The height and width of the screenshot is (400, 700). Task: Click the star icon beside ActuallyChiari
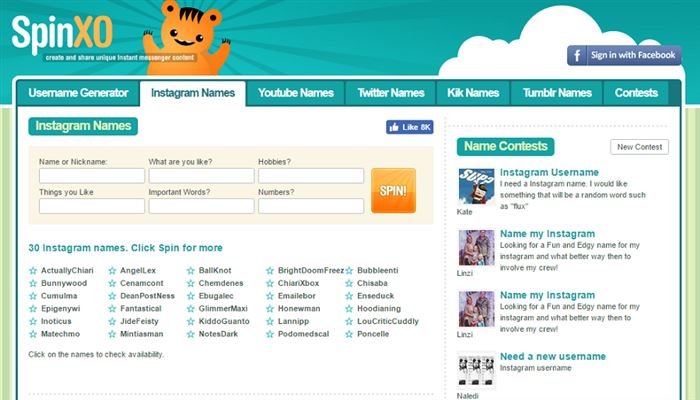coord(33,271)
